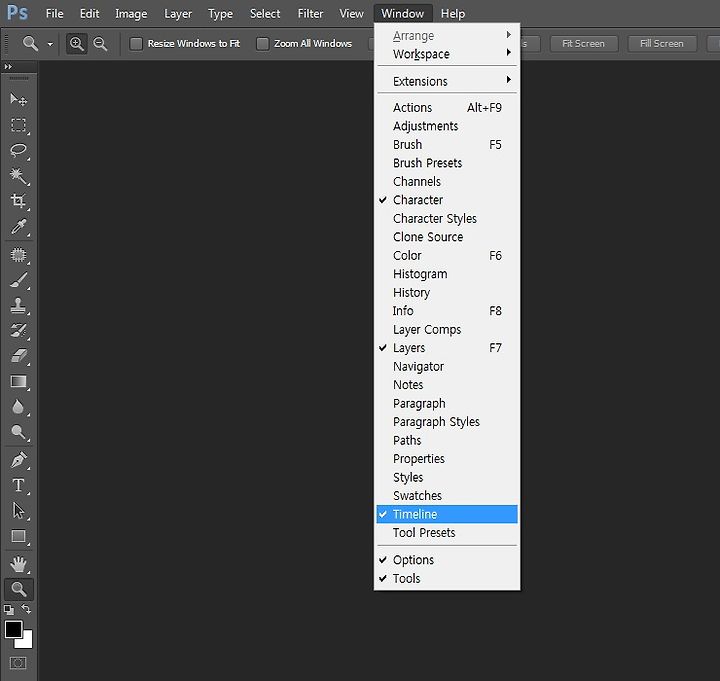
Task: Hide the Options bar via menu
Action: click(447, 560)
